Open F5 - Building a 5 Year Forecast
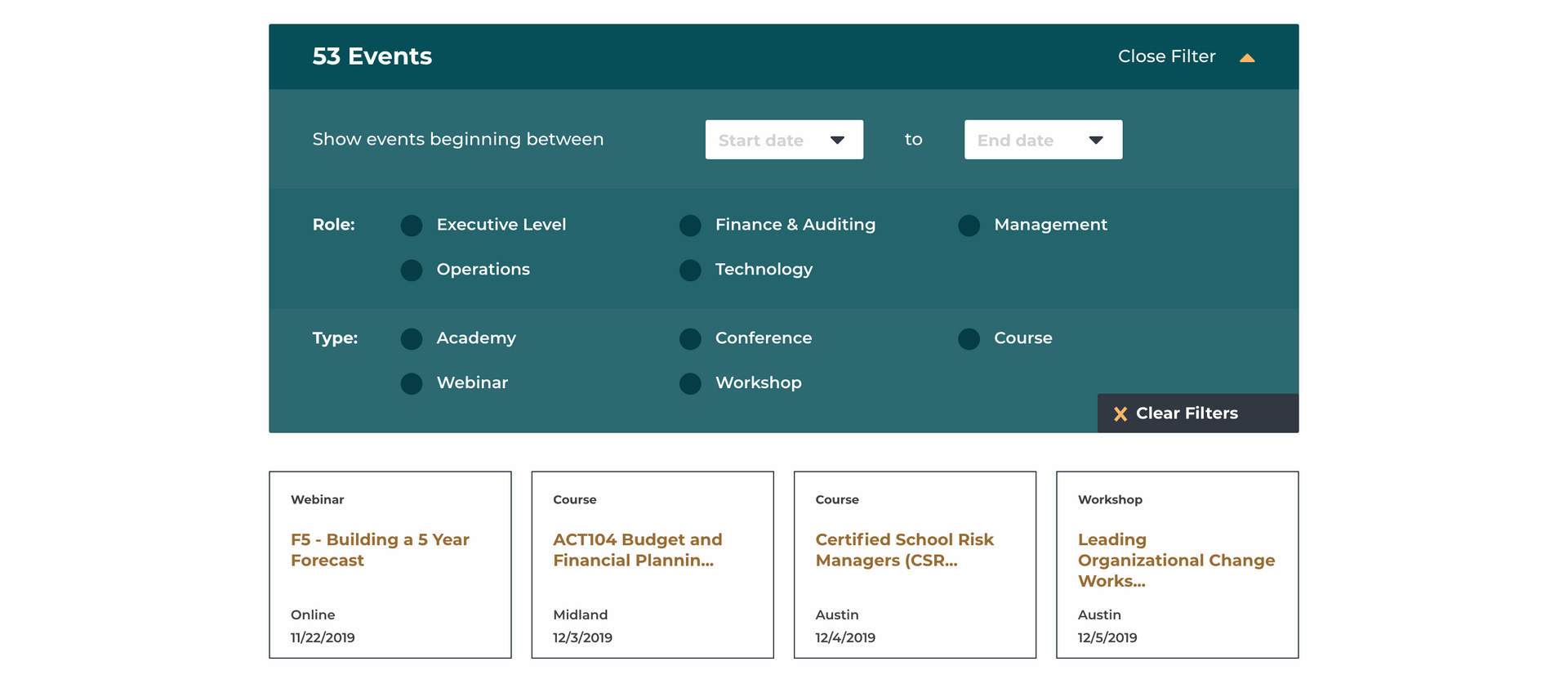Viewport: 1568px width, 675px height. click(380, 550)
